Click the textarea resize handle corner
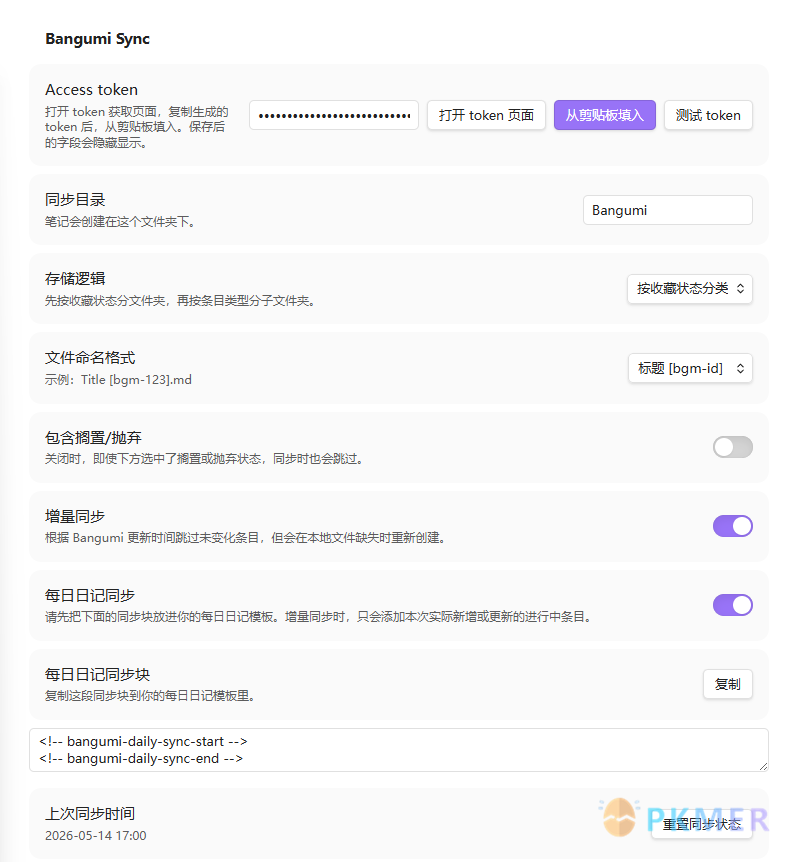The height and width of the screenshot is (862, 790). coord(764,766)
